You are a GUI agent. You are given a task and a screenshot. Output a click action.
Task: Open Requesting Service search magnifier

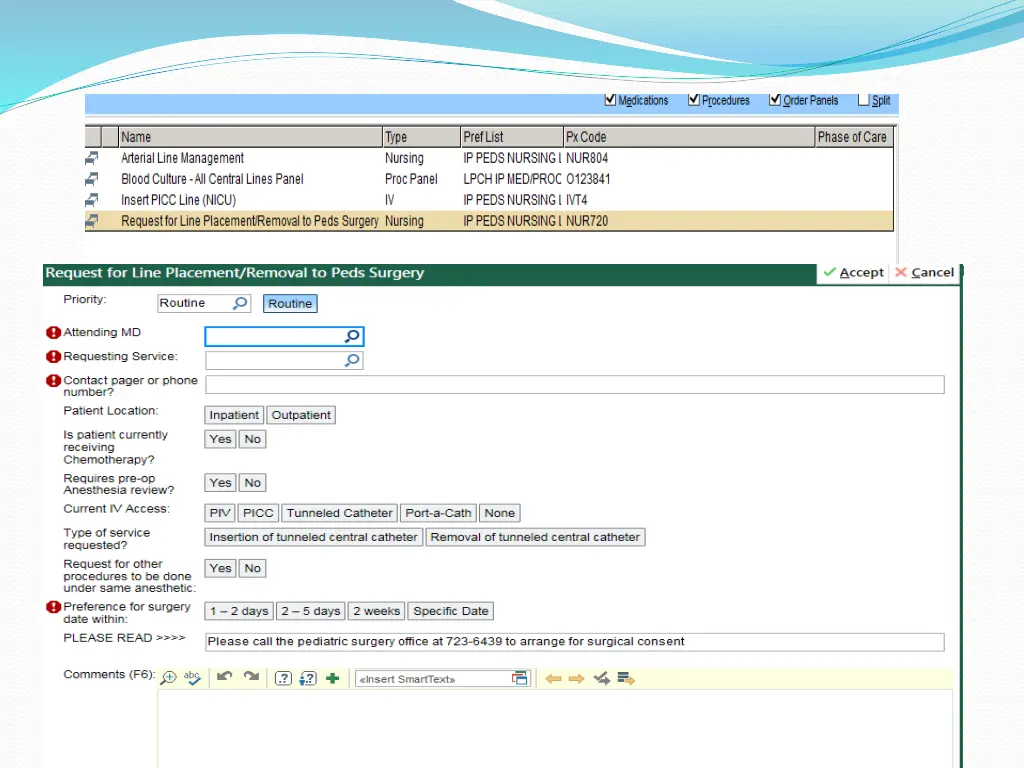tap(352, 360)
